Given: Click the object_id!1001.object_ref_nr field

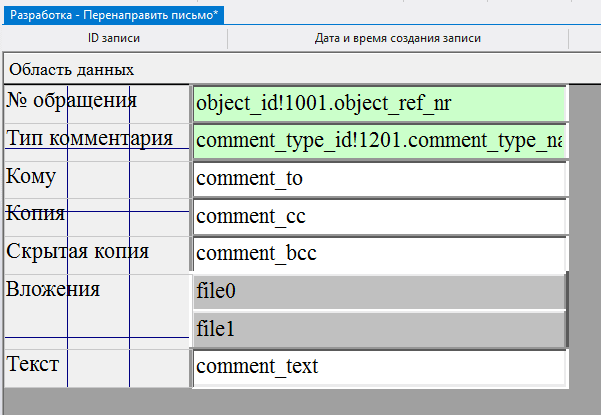Looking at the screenshot, I should [x=379, y=104].
